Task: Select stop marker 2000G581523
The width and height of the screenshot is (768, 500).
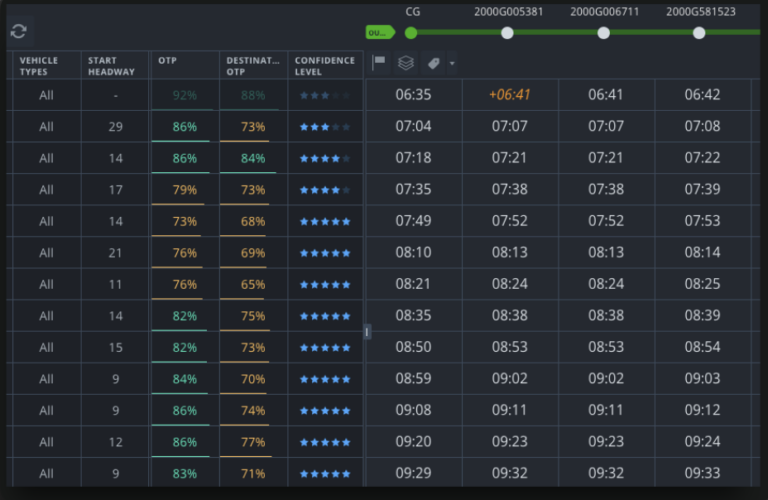Action: 699,33
